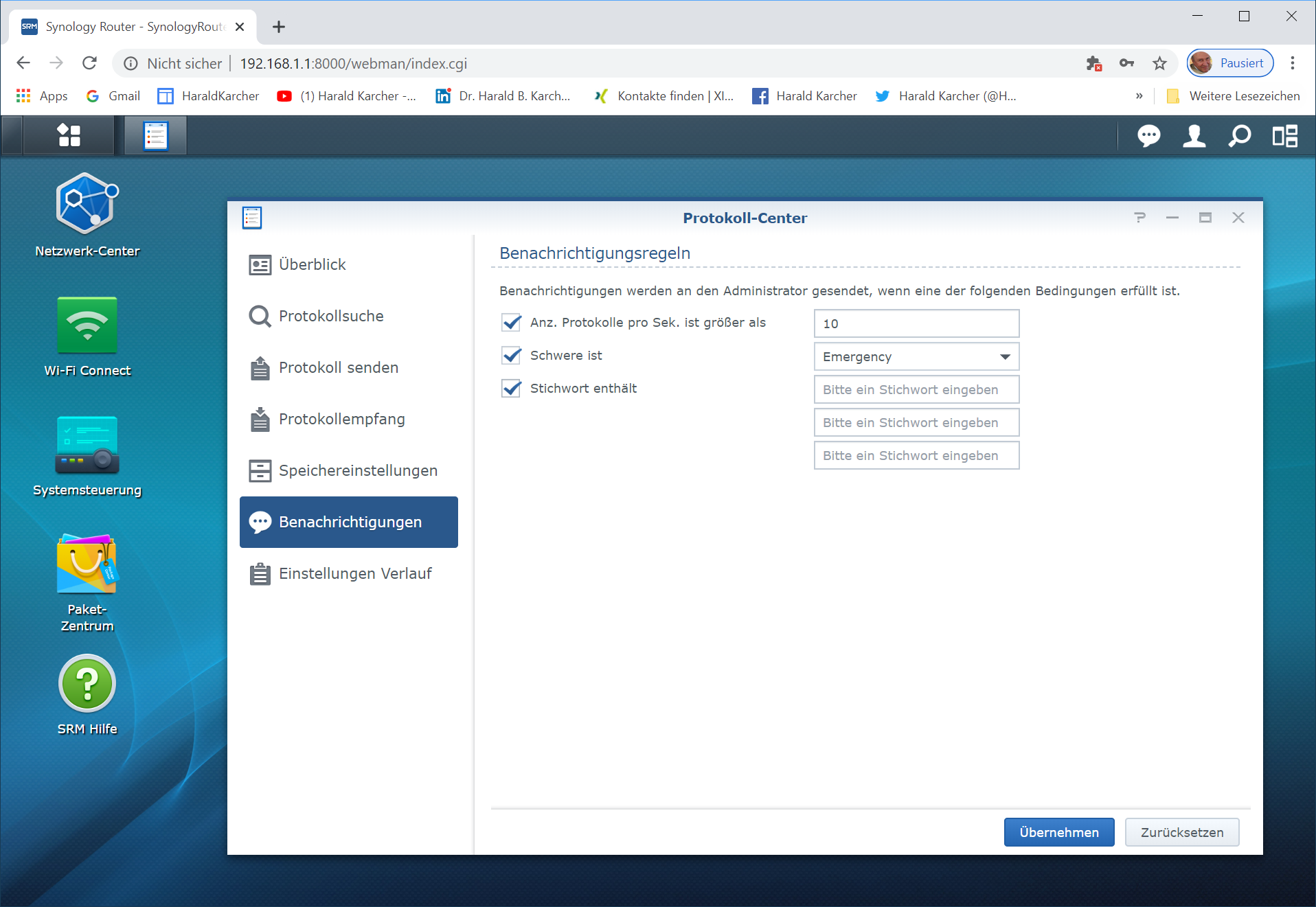Viewport: 1316px width, 907px height.
Task: Click the notifications speech bubble in taskbar
Action: coord(1148,136)
